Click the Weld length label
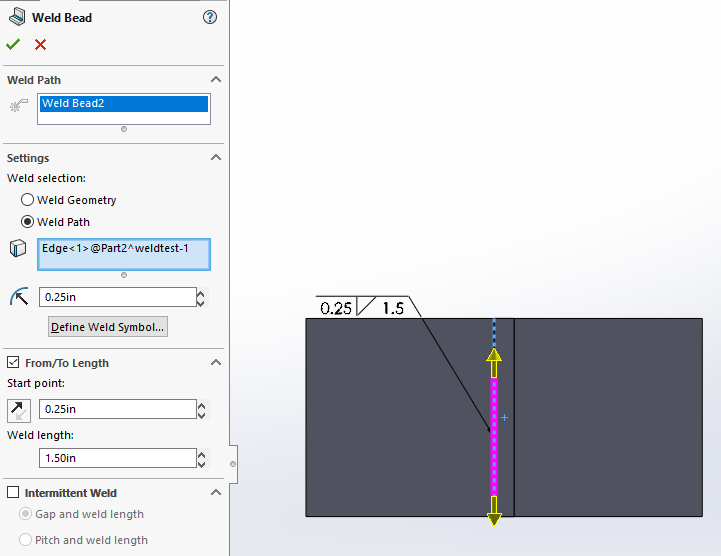 (x=40, y=435)
